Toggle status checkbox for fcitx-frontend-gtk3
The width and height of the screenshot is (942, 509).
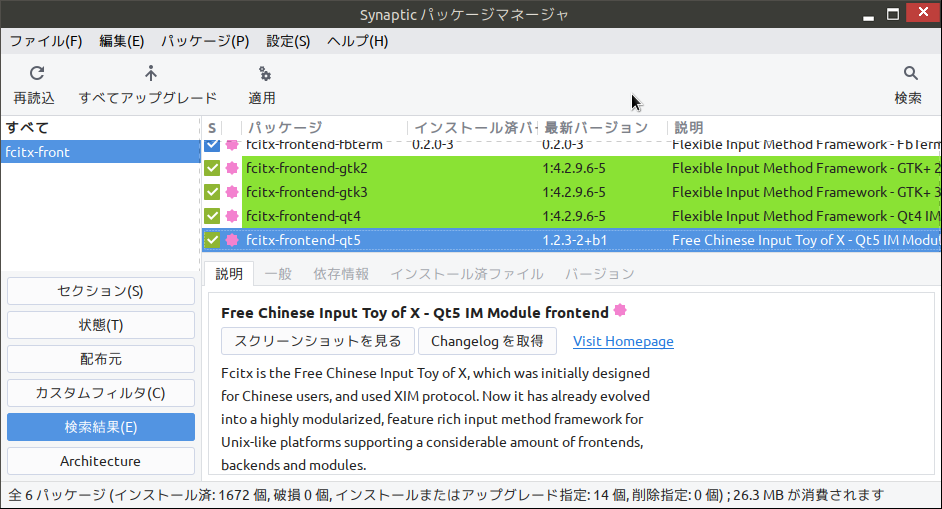[212, 192]
